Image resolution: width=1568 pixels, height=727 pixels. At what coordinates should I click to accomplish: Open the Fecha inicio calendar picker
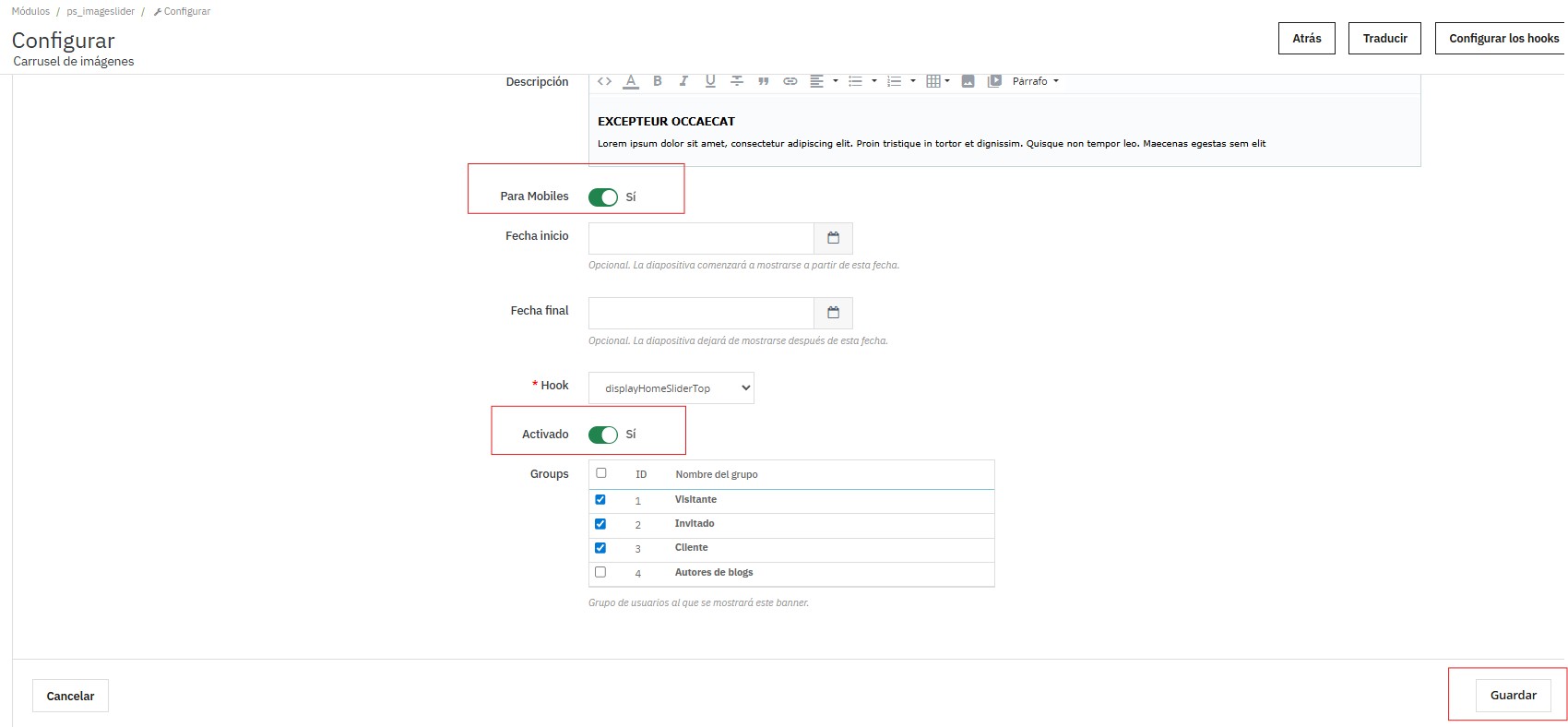(833, 238)
